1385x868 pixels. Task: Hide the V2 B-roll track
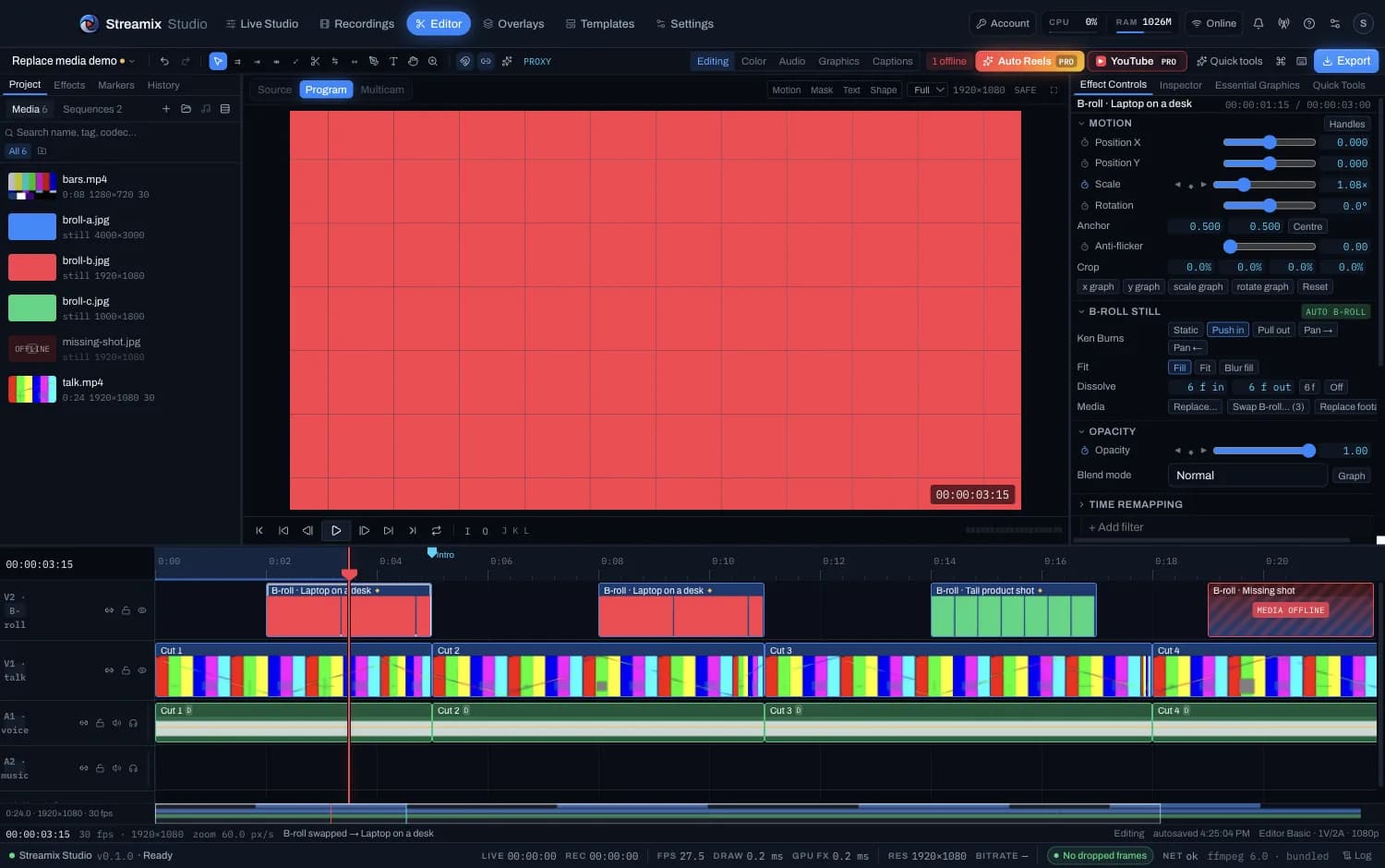click(142, 610)
